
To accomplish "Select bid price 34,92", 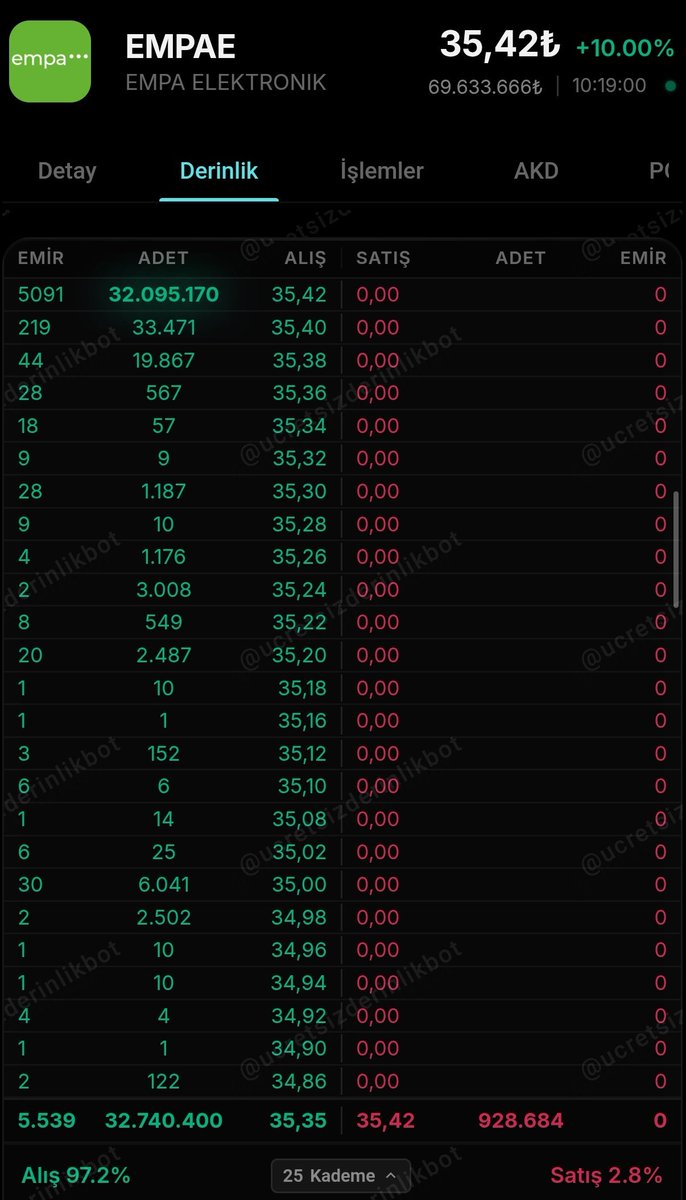I will (299, 1016).
